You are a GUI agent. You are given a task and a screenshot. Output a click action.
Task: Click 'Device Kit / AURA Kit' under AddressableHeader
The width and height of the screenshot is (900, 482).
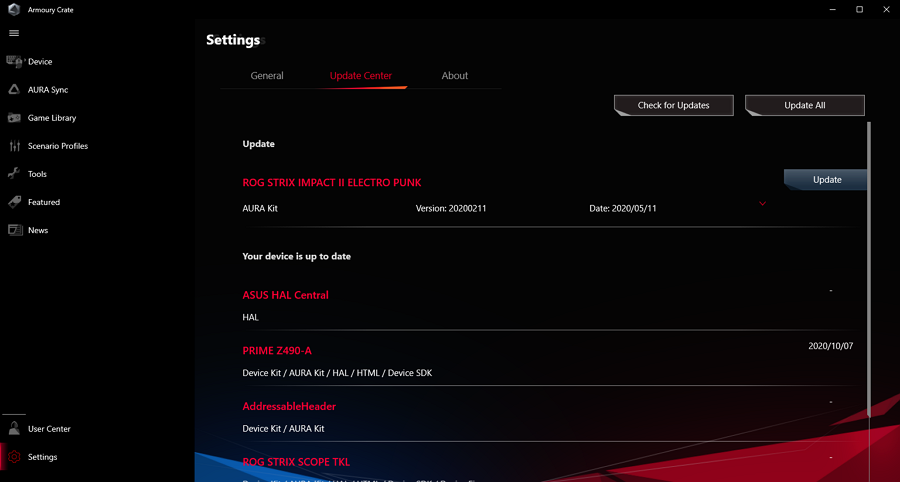pyautogui.click(x=284, y=429)
